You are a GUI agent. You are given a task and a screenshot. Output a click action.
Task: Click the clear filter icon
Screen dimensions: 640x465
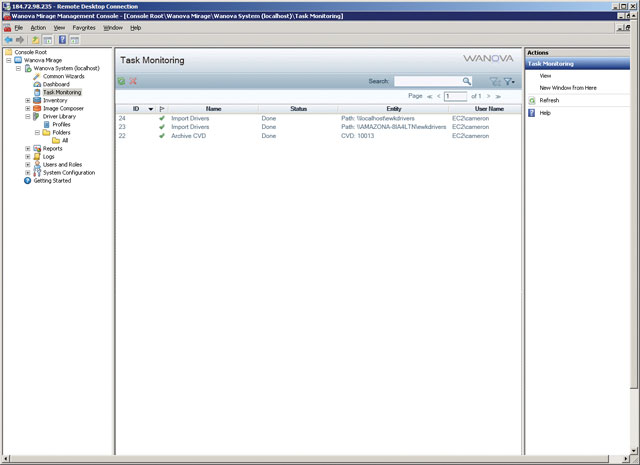(x=495, y=82)
